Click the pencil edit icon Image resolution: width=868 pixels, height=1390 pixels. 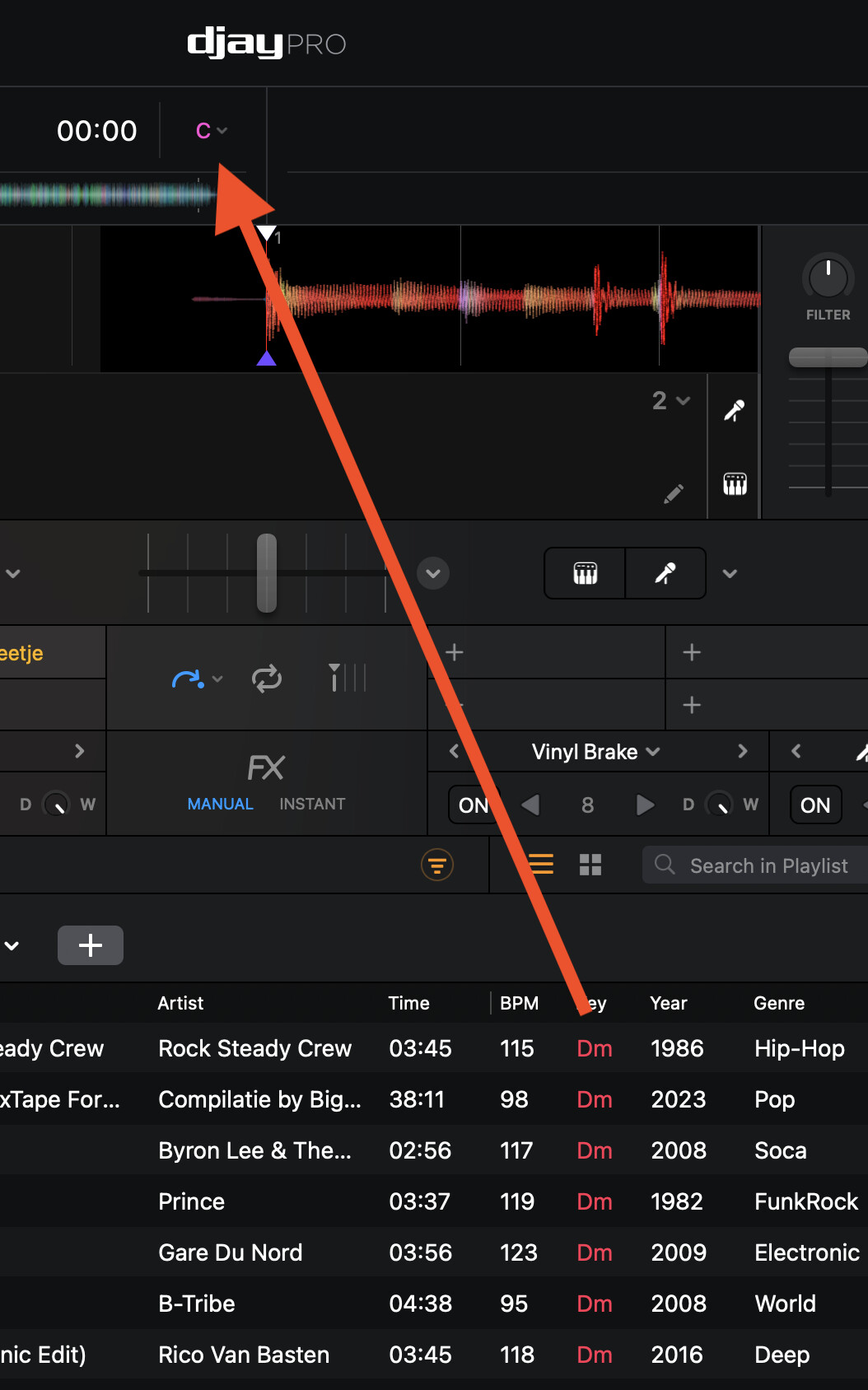coord(674,493)
